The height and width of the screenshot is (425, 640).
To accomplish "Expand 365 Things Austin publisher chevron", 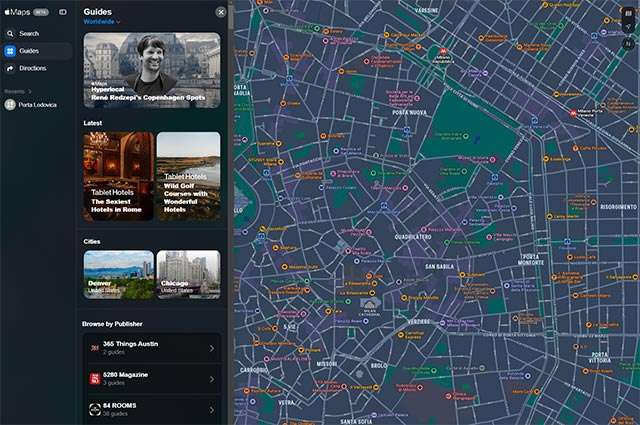I will pos(211,348).
